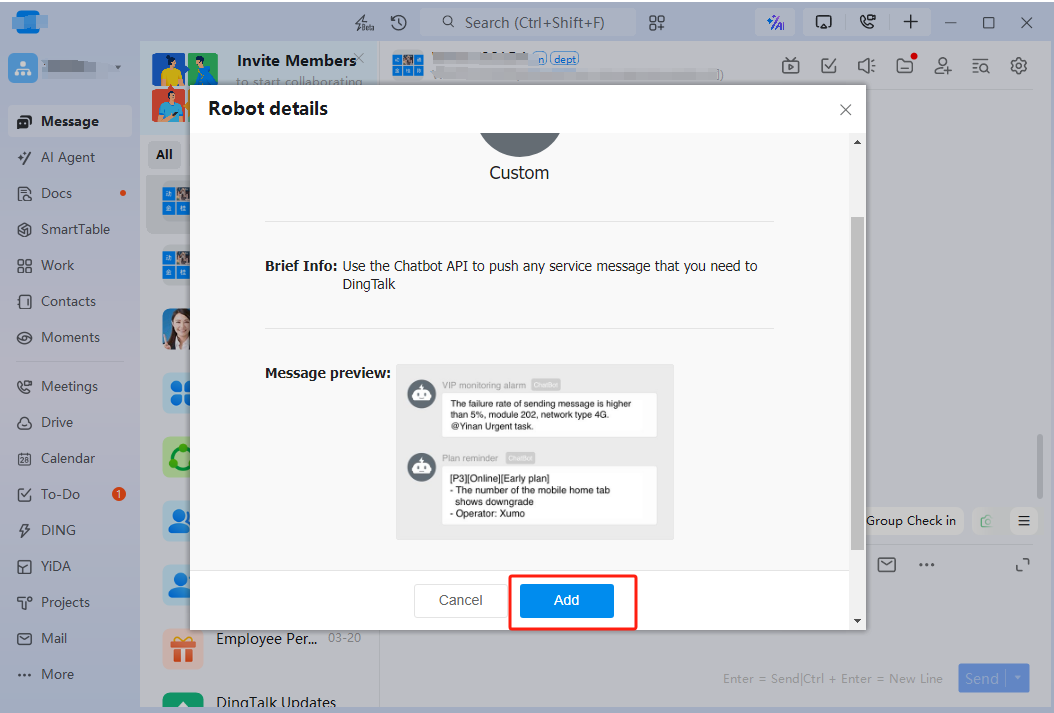Open the search chat history icon
The height and width of the screenshot is (713, 1054).
tap(980, 66)
